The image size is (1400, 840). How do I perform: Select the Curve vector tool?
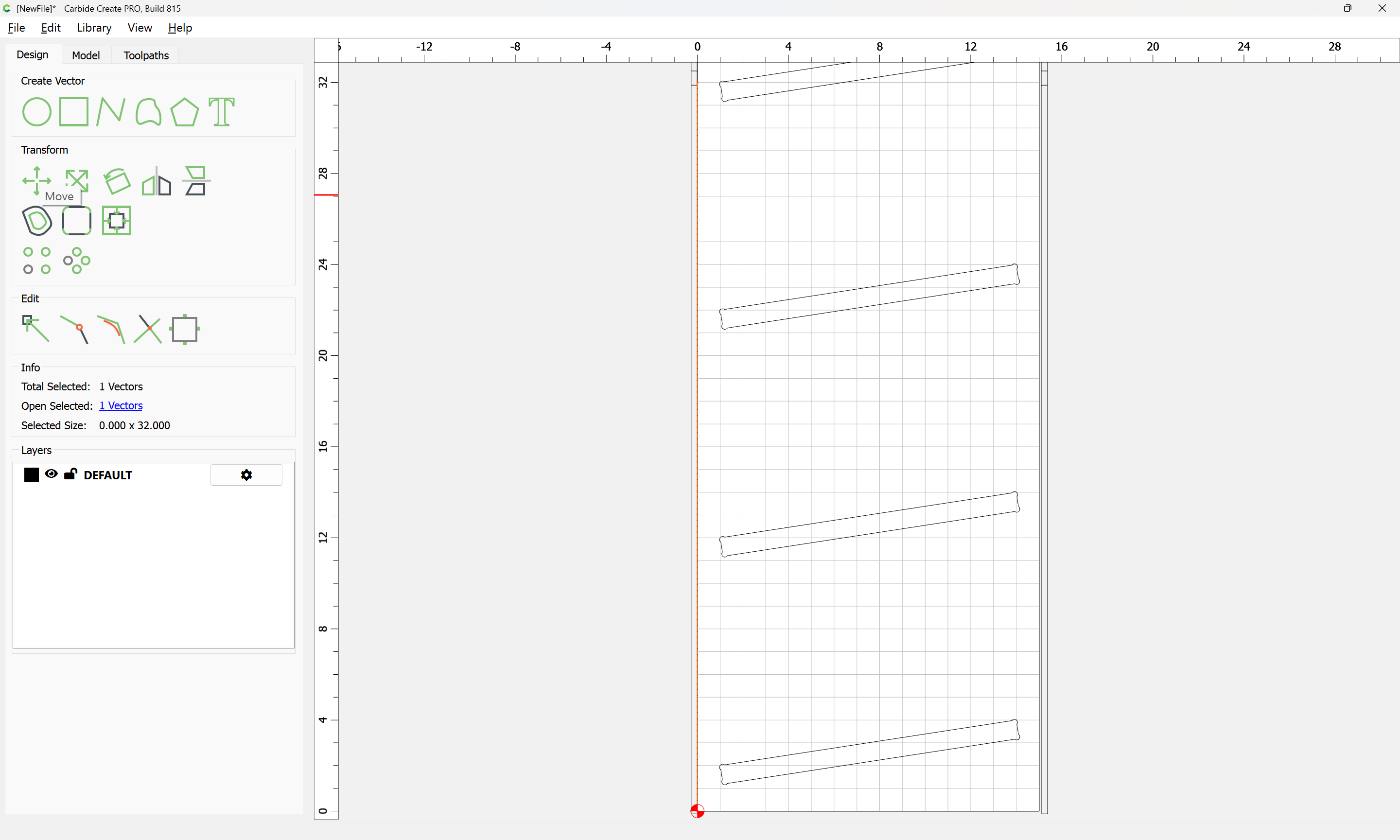click(148, 112)
